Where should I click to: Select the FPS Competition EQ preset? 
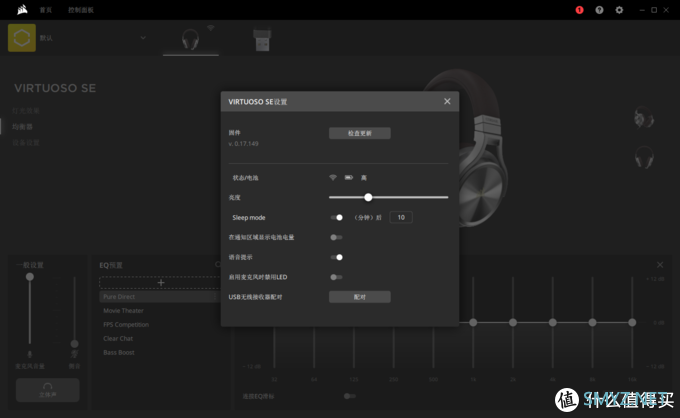pyautogui.click(x=126, y=324)
